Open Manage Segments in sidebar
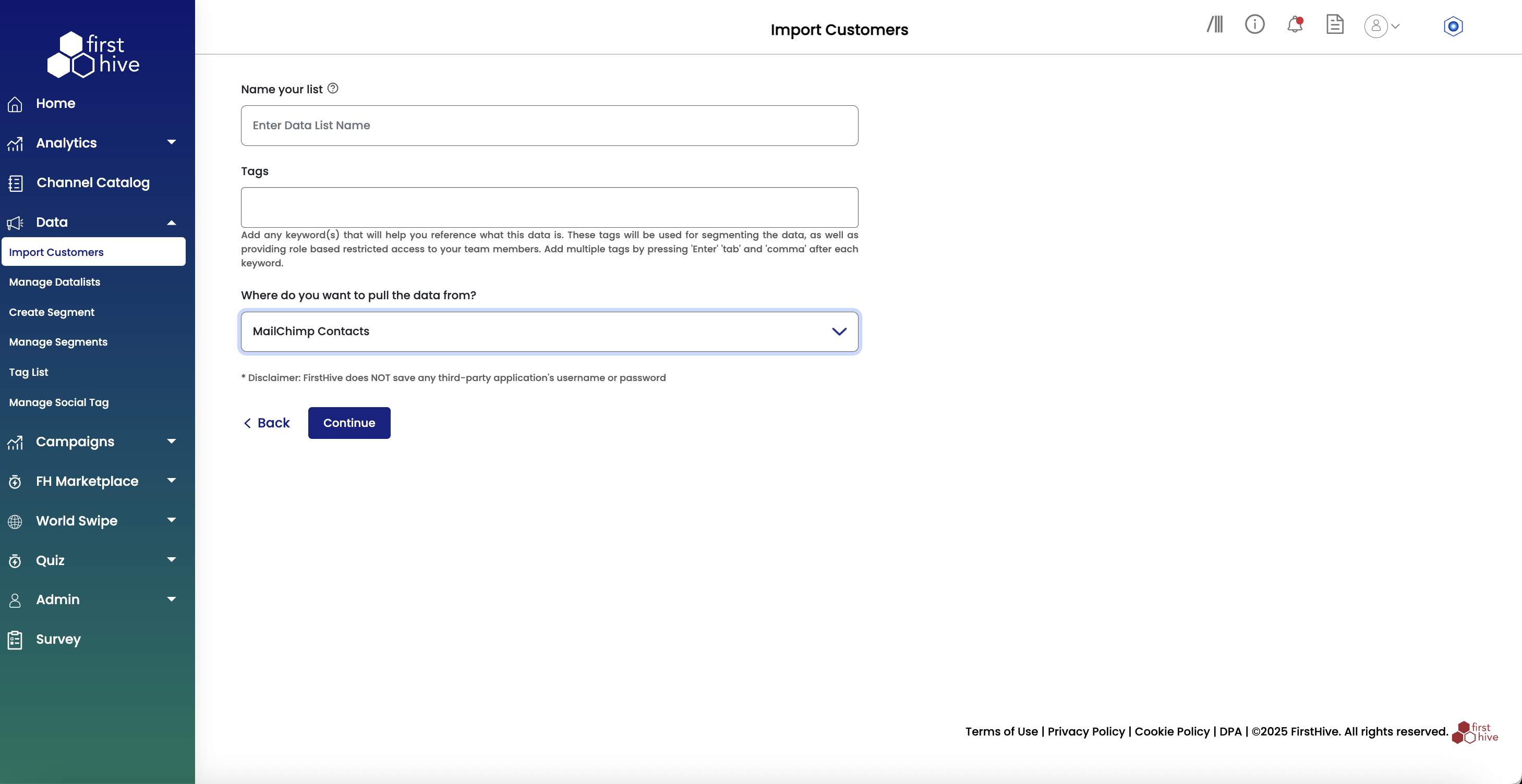1522x784 pixels. pos(58,342)
